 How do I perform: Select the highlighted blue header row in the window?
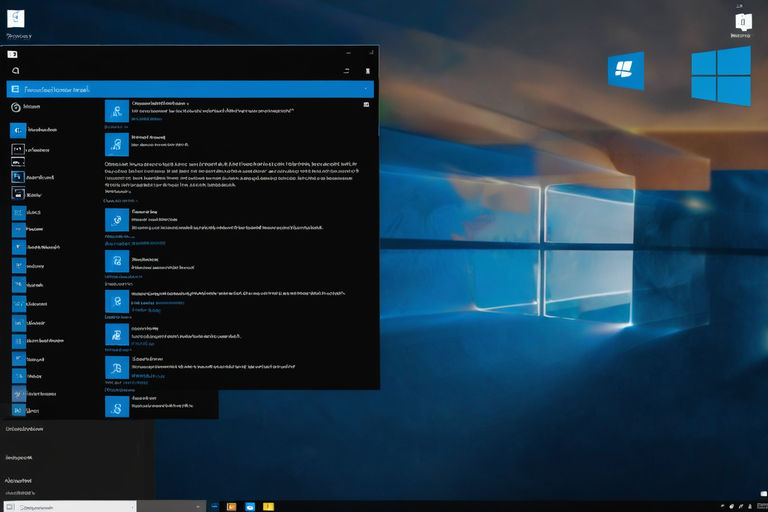[x=190, y=89]
